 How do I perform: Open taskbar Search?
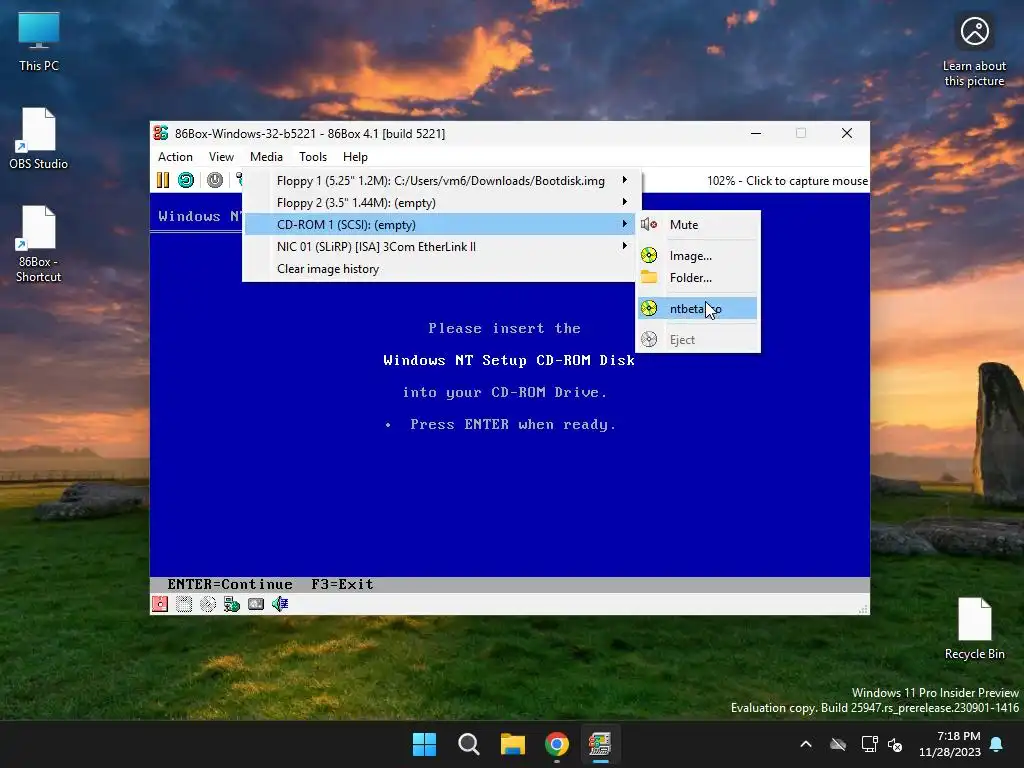coord(469,744)
